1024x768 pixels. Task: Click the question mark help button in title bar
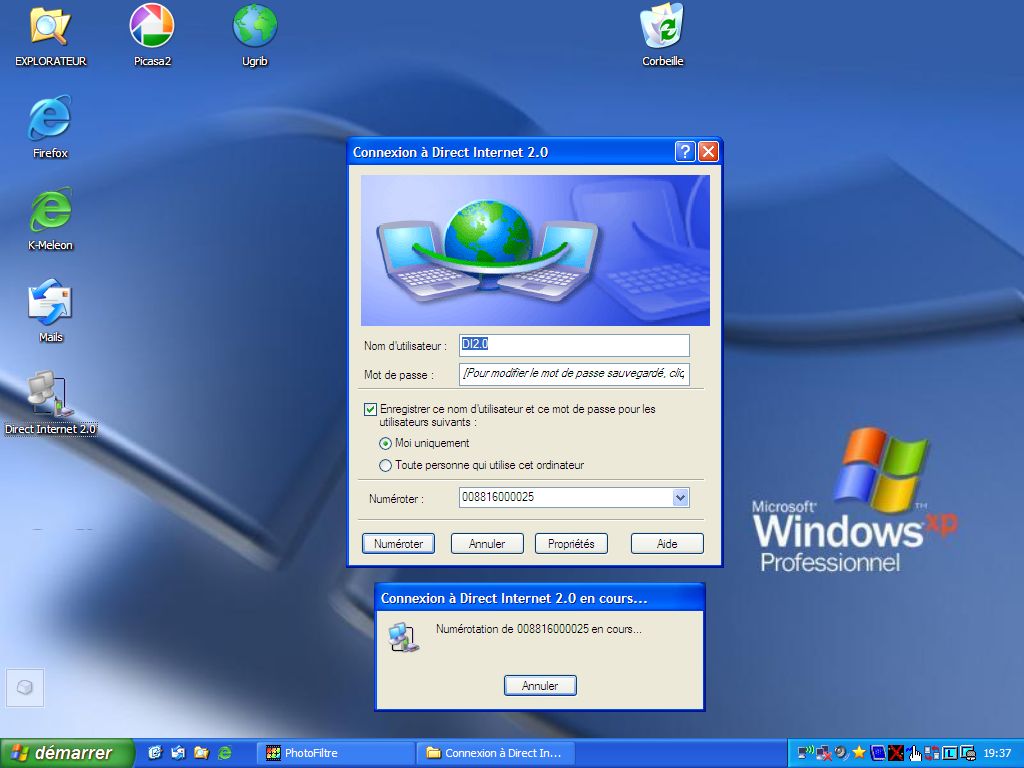pos(684,152)
